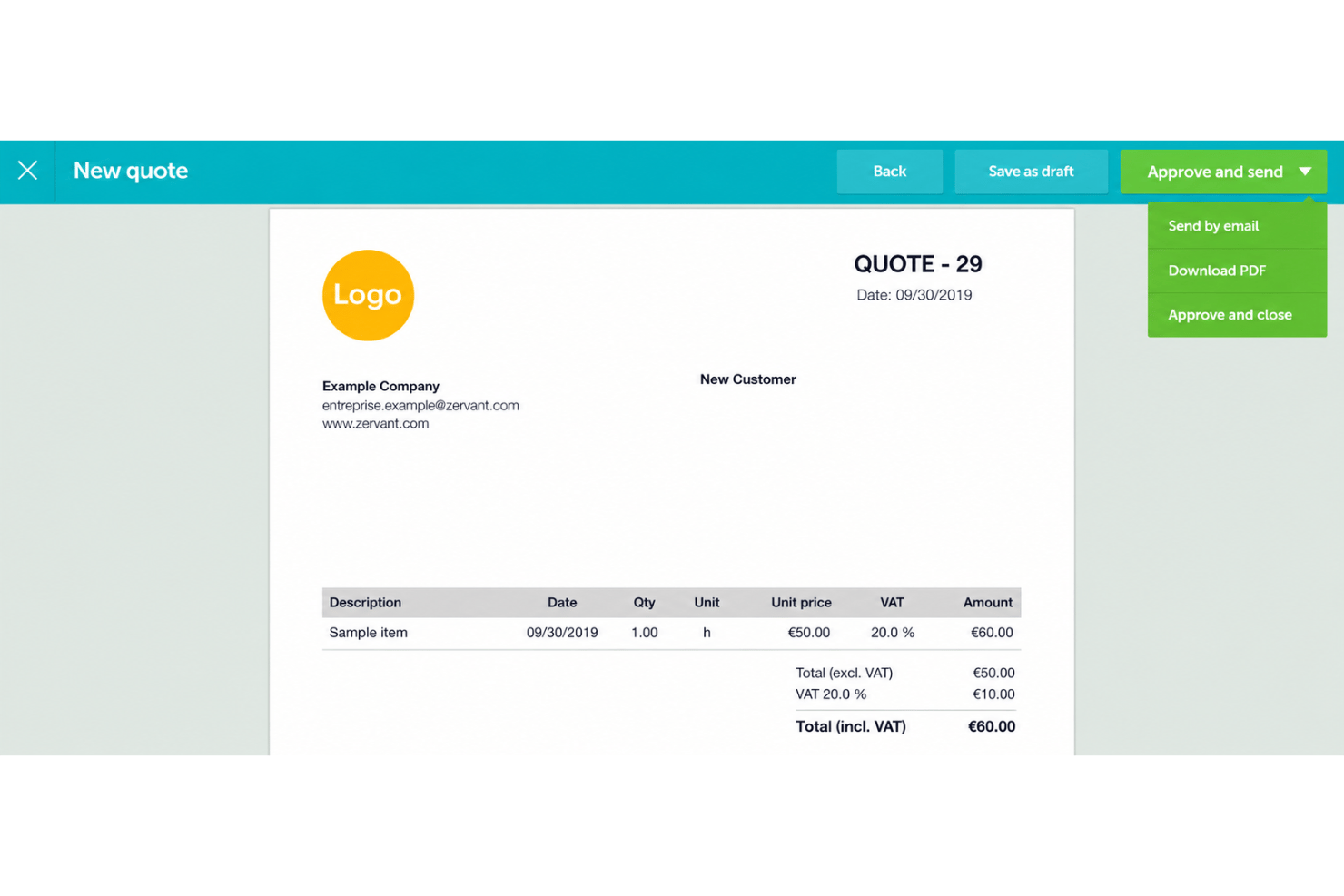Click the Unit price column header
1344x896 pixels.
pos(801,603)
